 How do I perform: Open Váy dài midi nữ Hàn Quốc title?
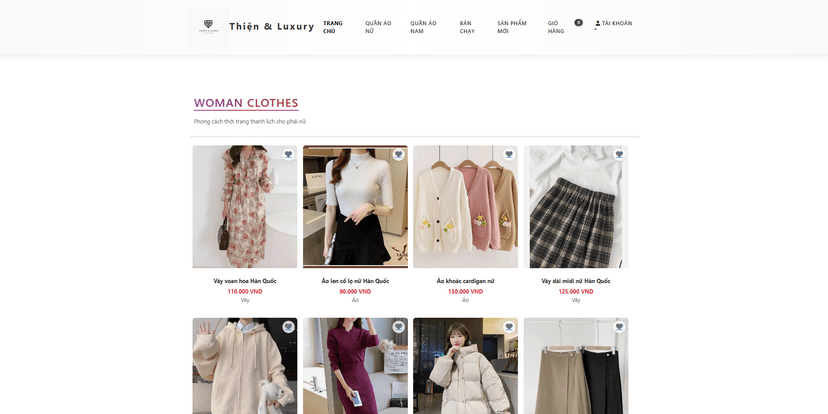coord(576,281)
